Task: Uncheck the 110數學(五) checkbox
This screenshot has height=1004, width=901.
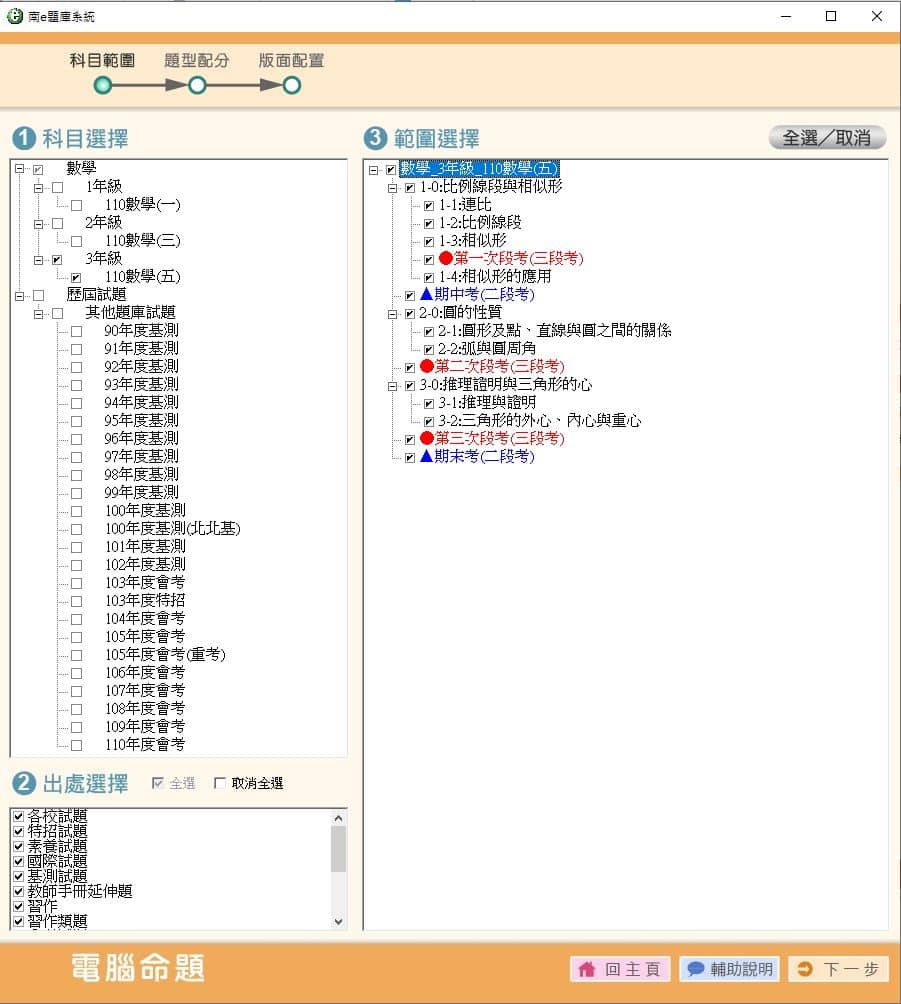Action: [x=76, y=277]
